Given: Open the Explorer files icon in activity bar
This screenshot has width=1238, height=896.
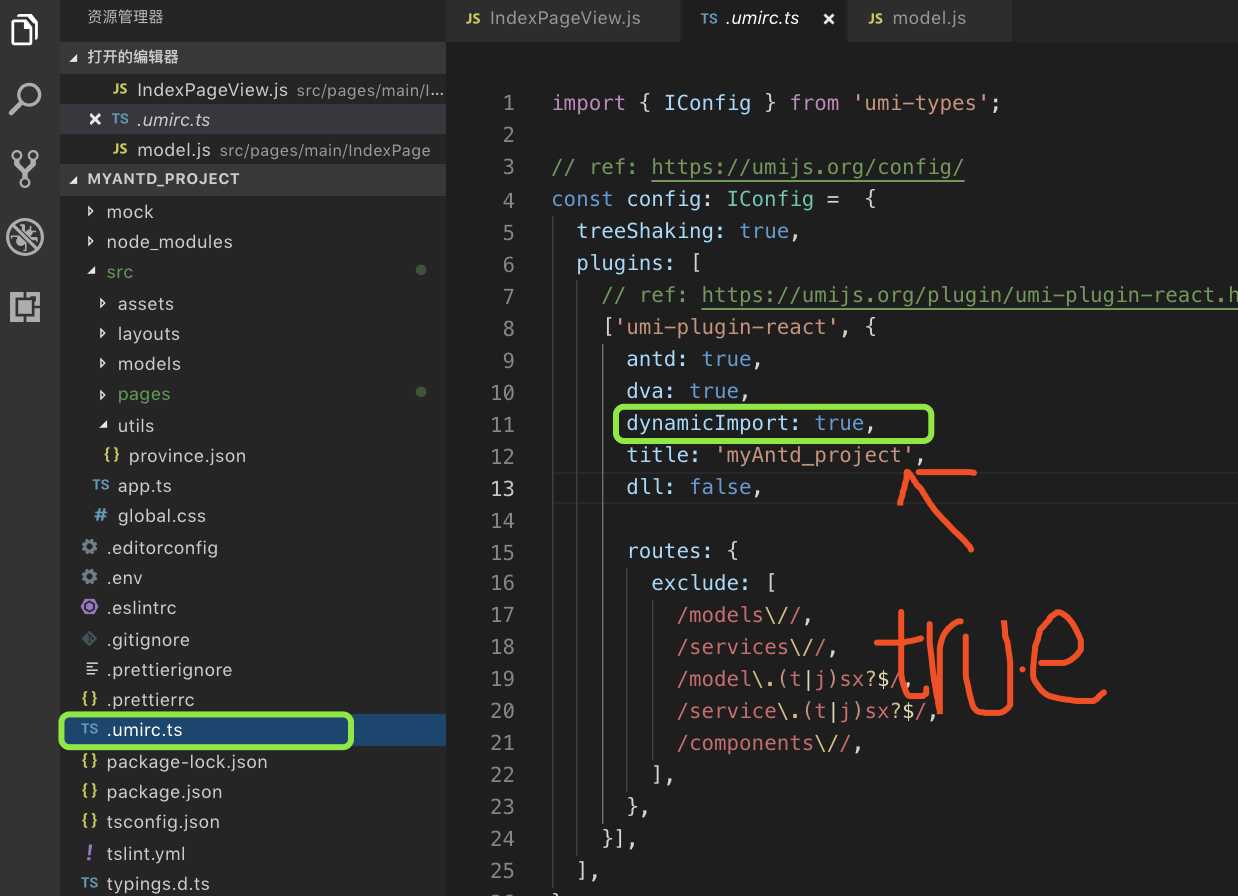Looking at the screenshot, I should (24, 30).
